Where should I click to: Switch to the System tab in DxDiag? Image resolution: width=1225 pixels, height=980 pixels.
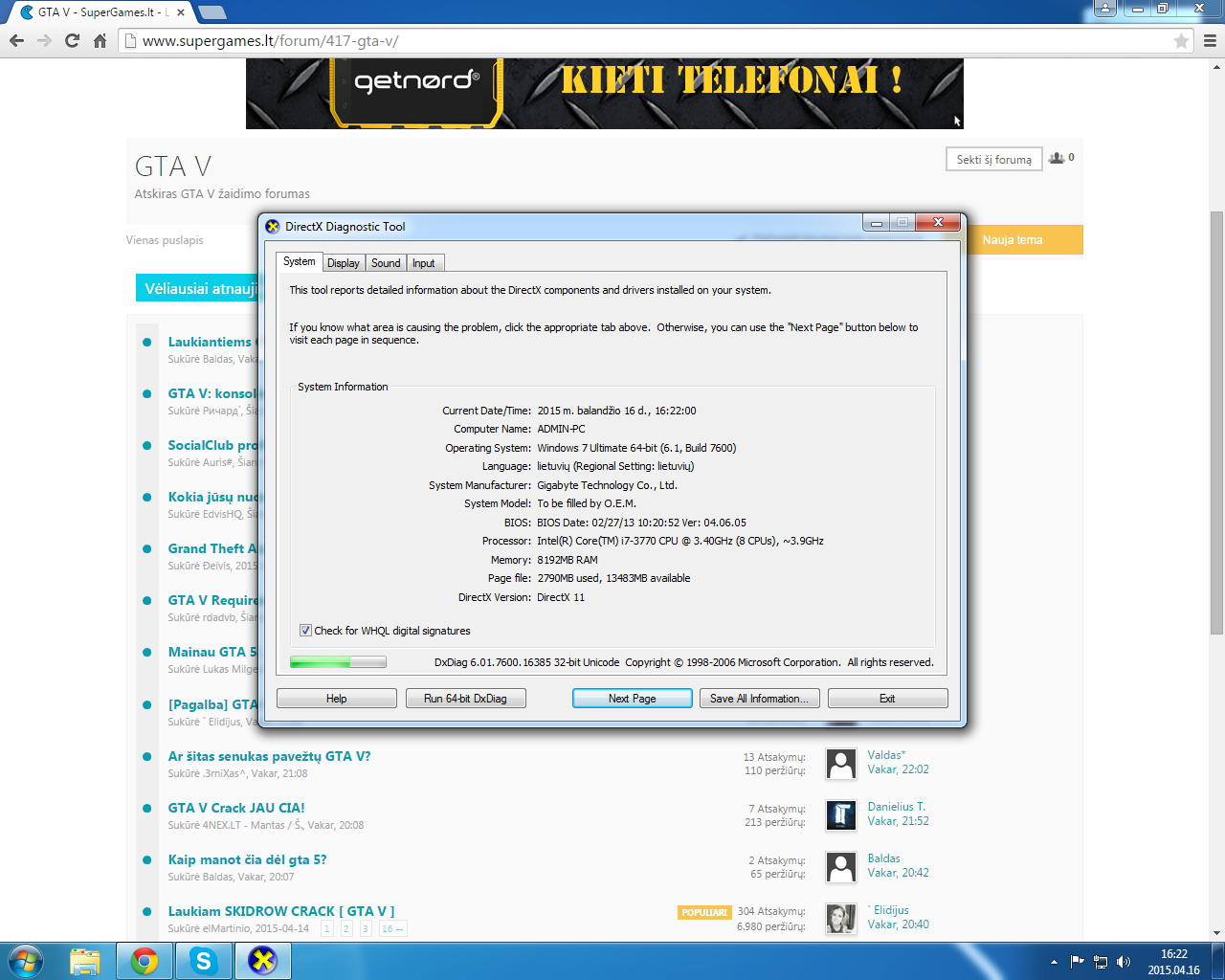pos(299,262)
